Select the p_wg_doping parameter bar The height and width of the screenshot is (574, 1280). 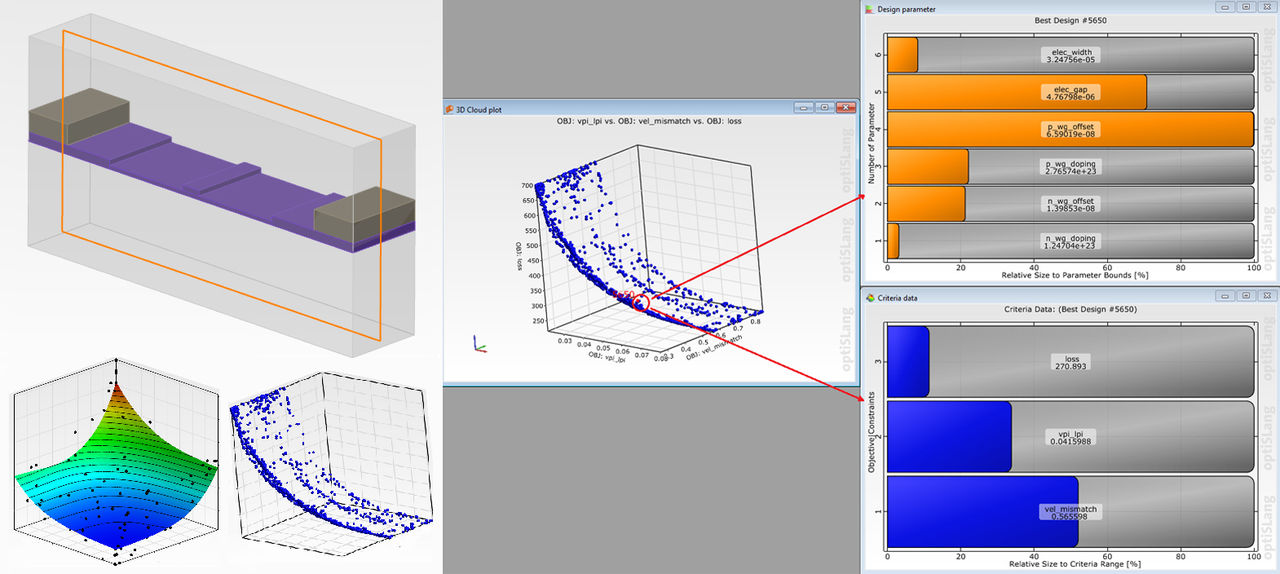[928, 167]
